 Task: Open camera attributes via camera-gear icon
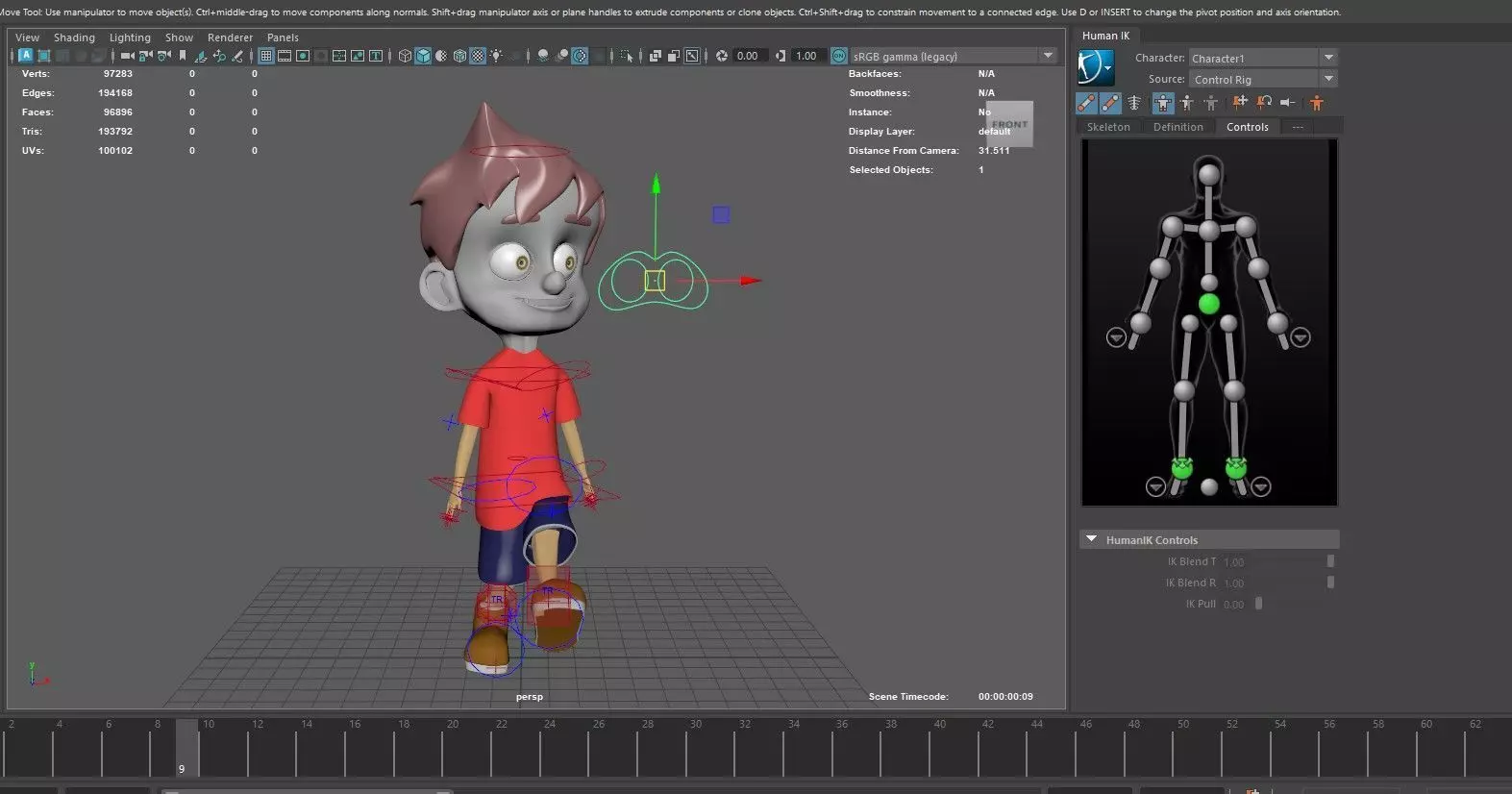click(164, 56)
